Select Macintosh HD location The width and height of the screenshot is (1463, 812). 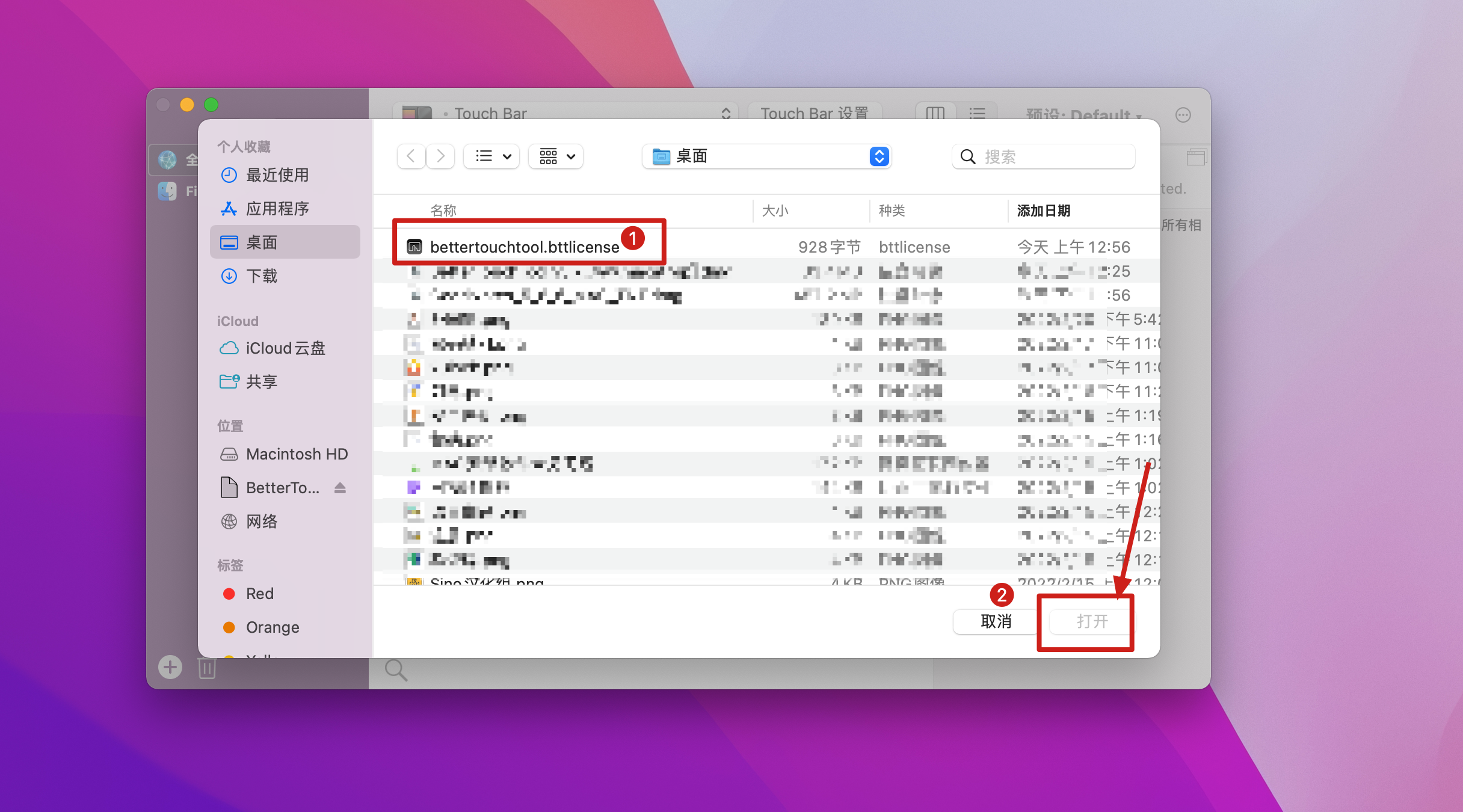pyautogui.click(x=297, y=454)
